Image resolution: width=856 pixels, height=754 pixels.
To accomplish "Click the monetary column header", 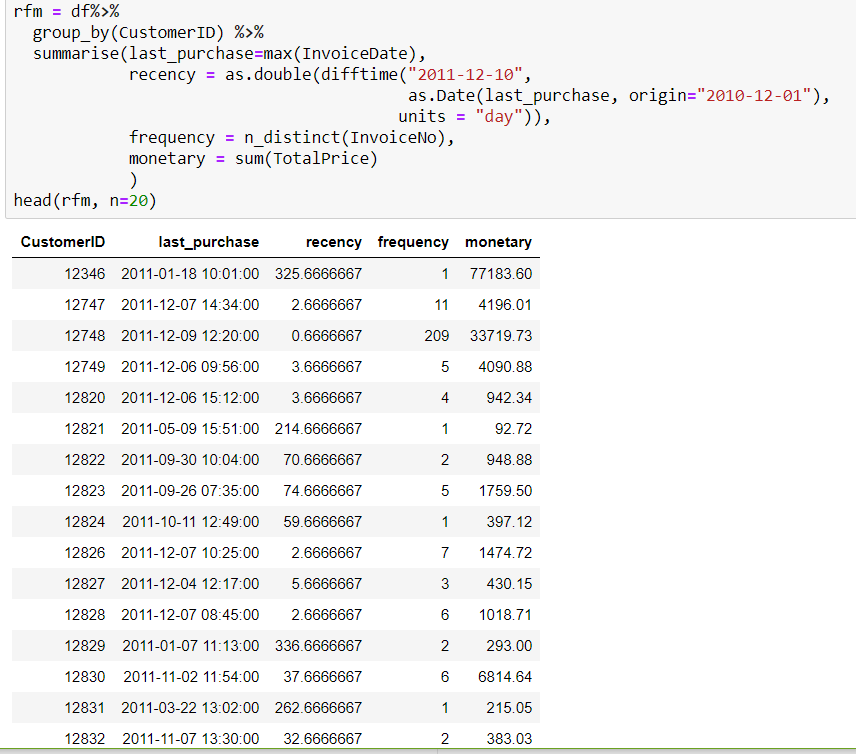I will point(497,242).
